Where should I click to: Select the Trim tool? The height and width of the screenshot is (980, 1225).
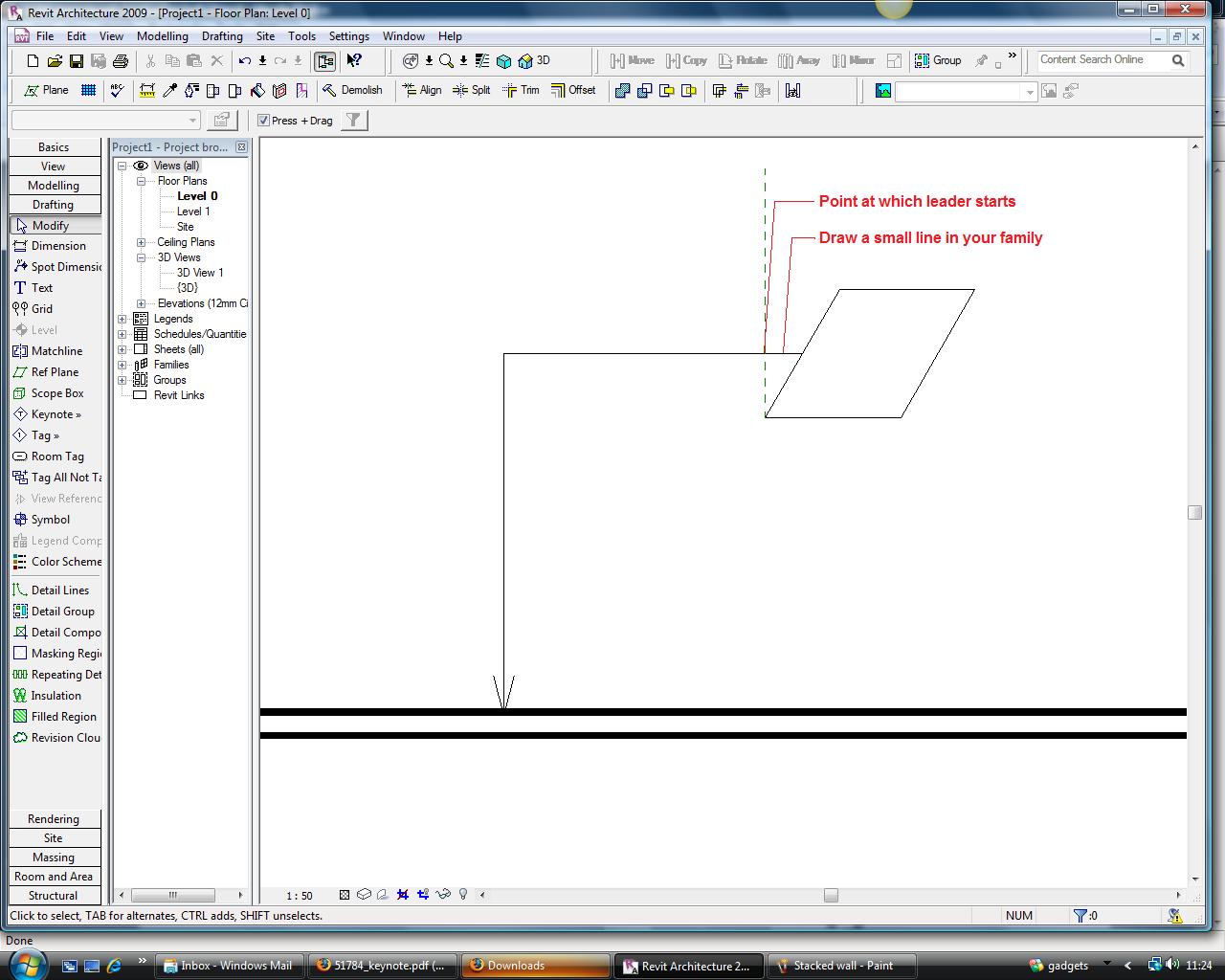(x=521, y=90)
